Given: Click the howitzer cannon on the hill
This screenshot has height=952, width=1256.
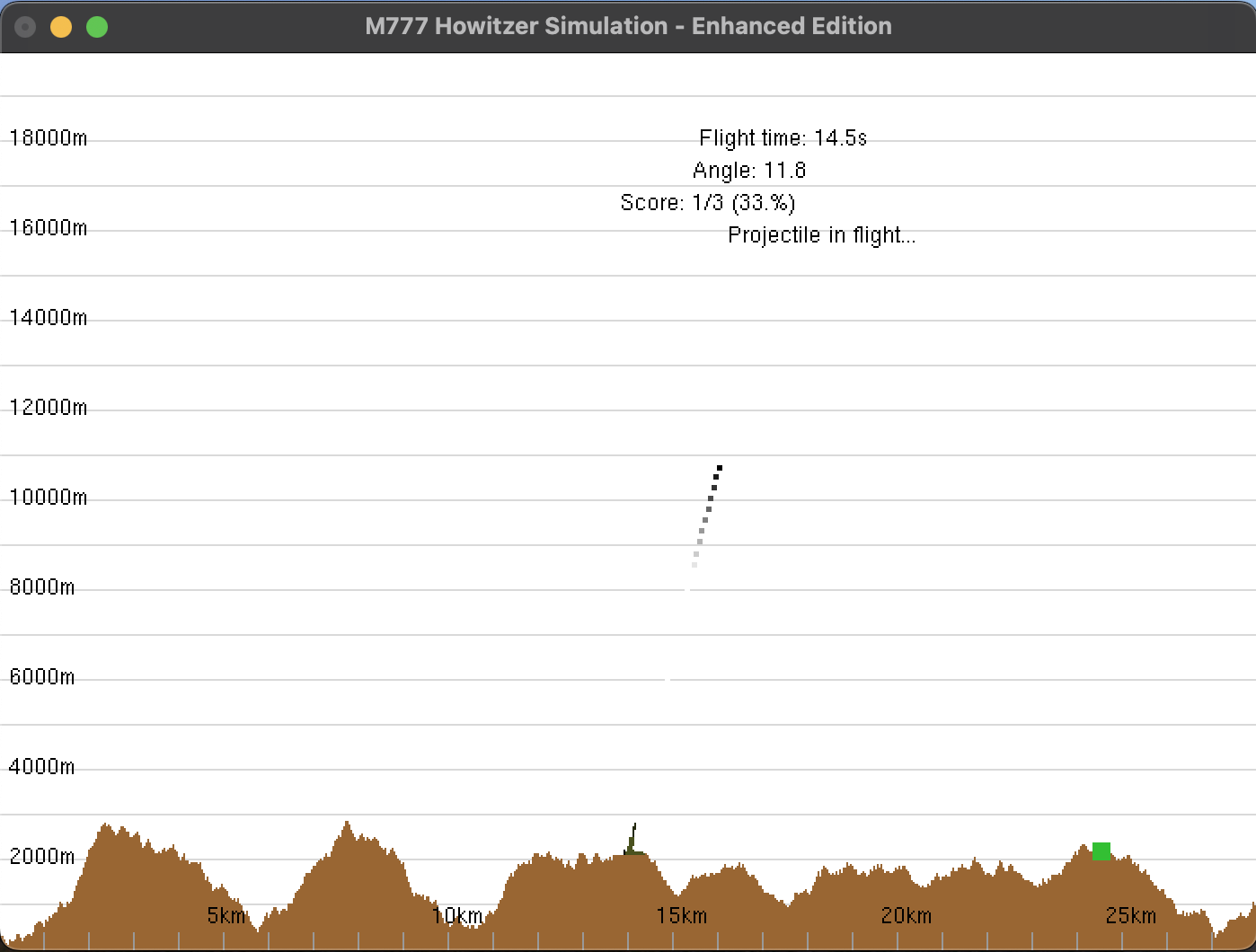Looking at the screenshot, I should pyautogui.click(x=632, y=842).
